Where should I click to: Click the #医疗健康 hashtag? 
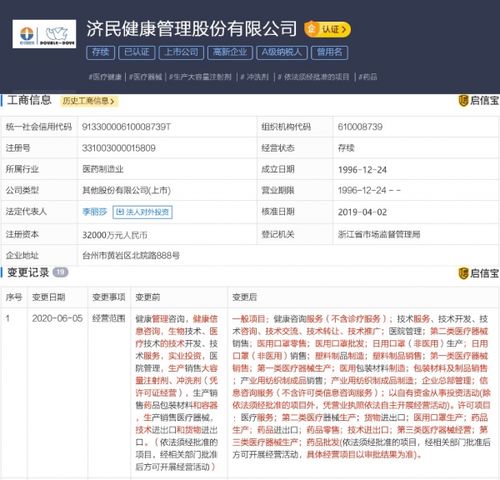pos(105,77)
